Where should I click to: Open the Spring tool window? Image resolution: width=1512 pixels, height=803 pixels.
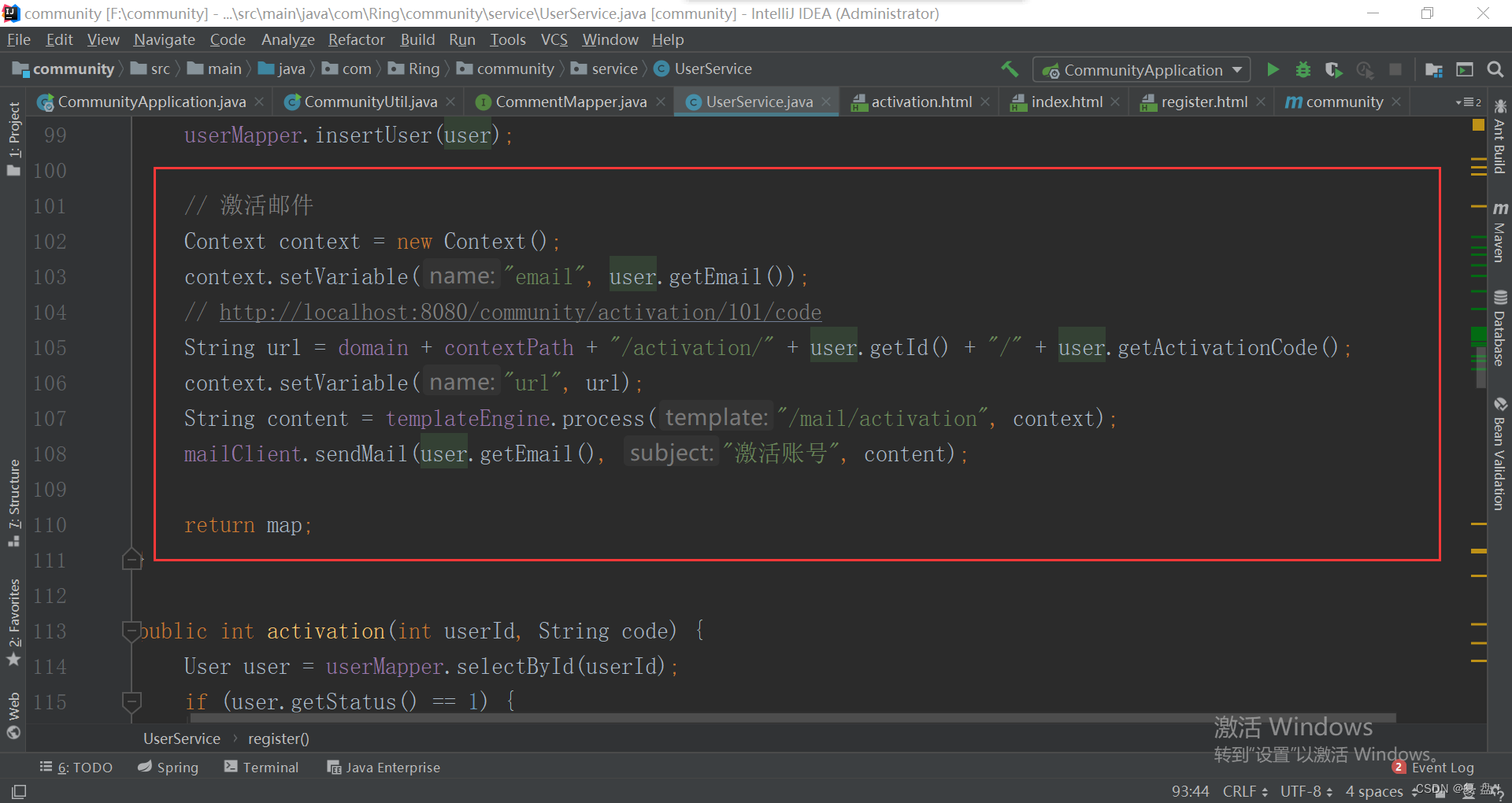click(x=168, y=767)
